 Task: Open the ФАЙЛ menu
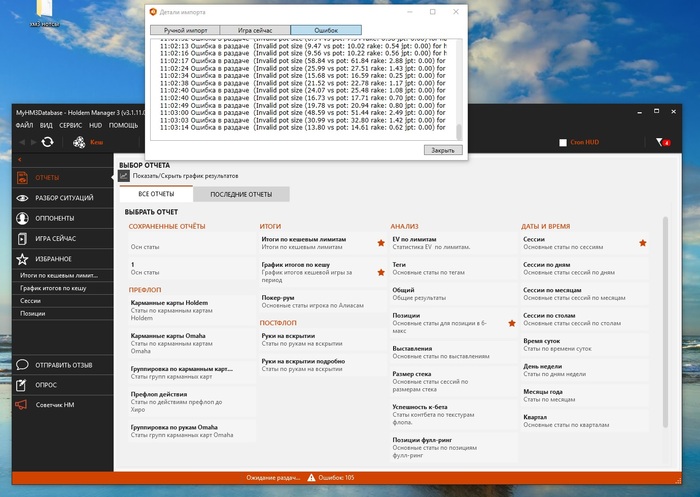(25, 125)
